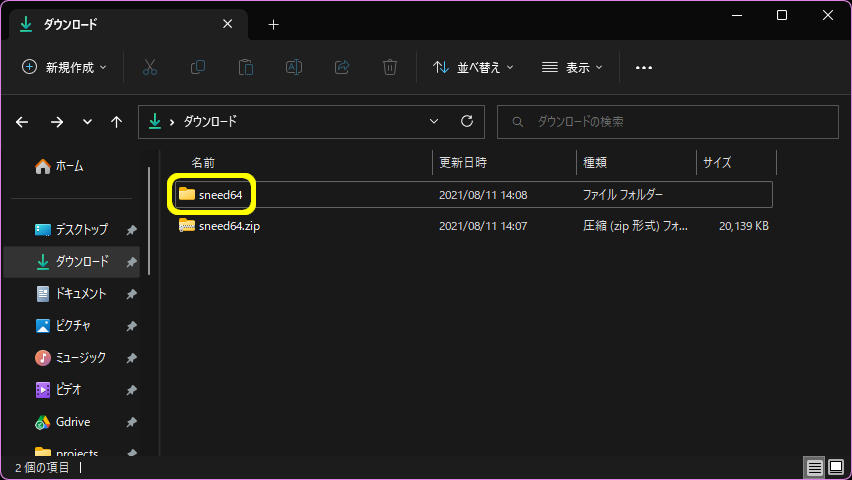
Task: Click date 2021/08/11 14:08
Action: pos(483,195)
